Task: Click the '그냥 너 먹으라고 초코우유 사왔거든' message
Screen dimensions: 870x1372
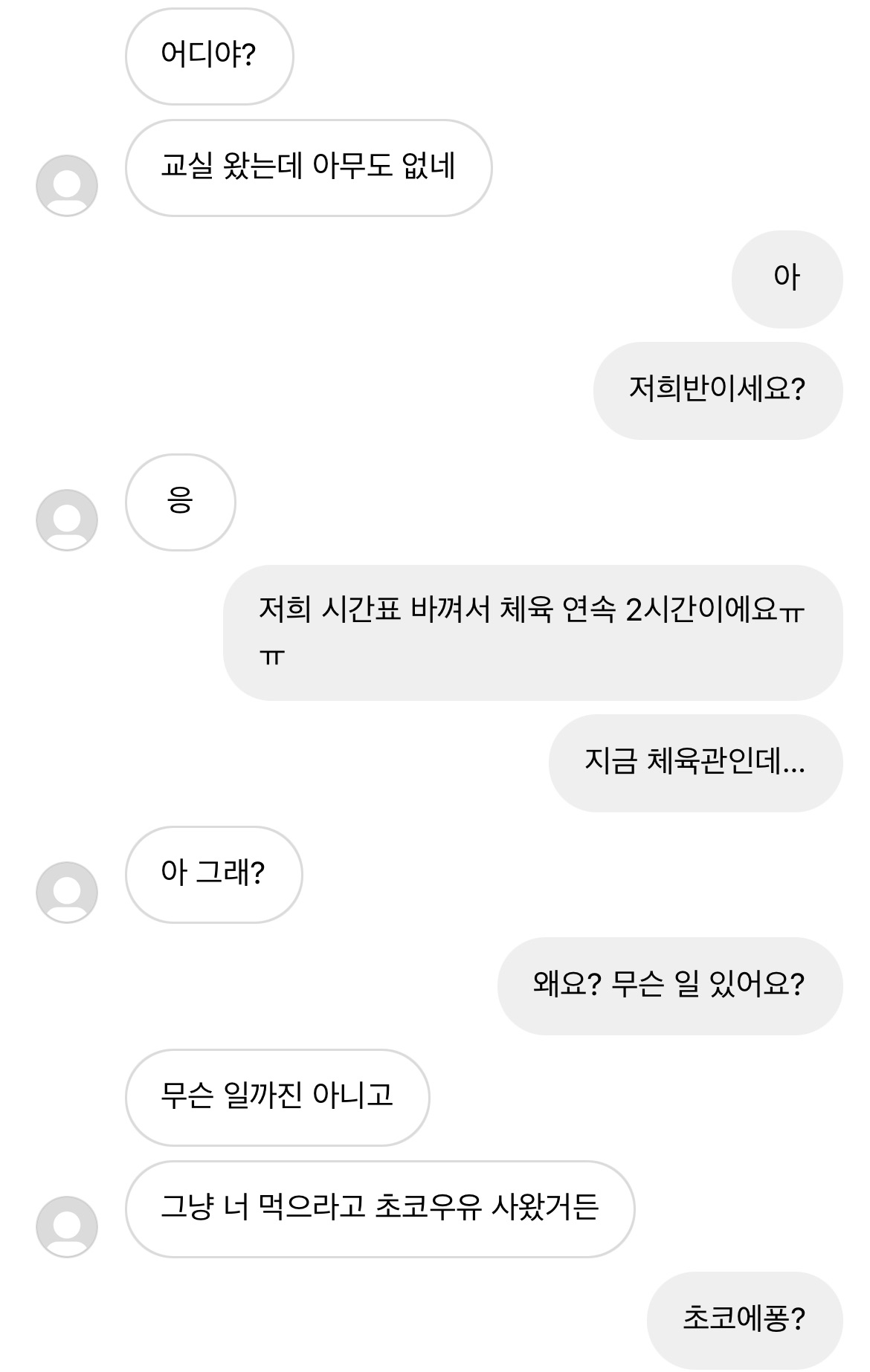Action: (x=379, y=1208)
